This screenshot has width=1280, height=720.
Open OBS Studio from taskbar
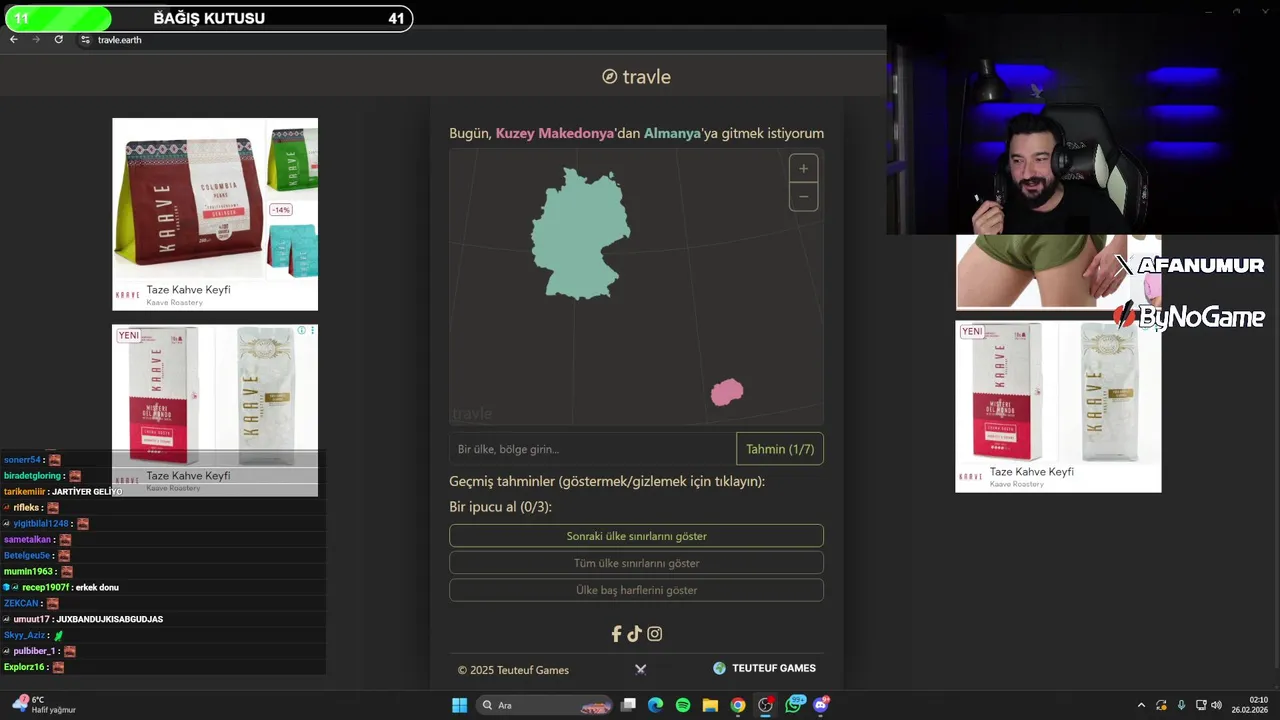click(x=766, y=705)
